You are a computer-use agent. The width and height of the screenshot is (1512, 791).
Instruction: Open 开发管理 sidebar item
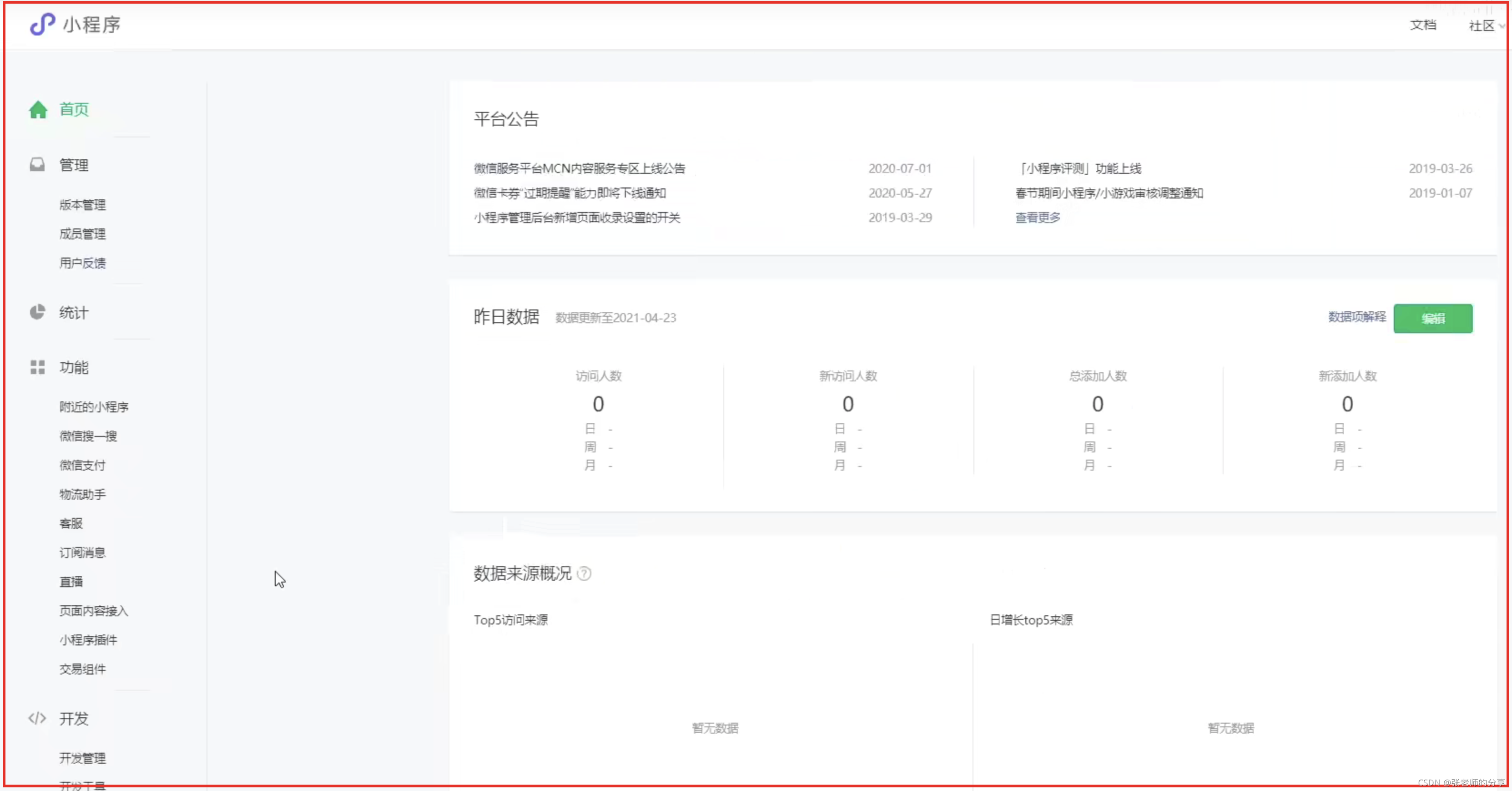pyautogui.click(x=83, y=758)
